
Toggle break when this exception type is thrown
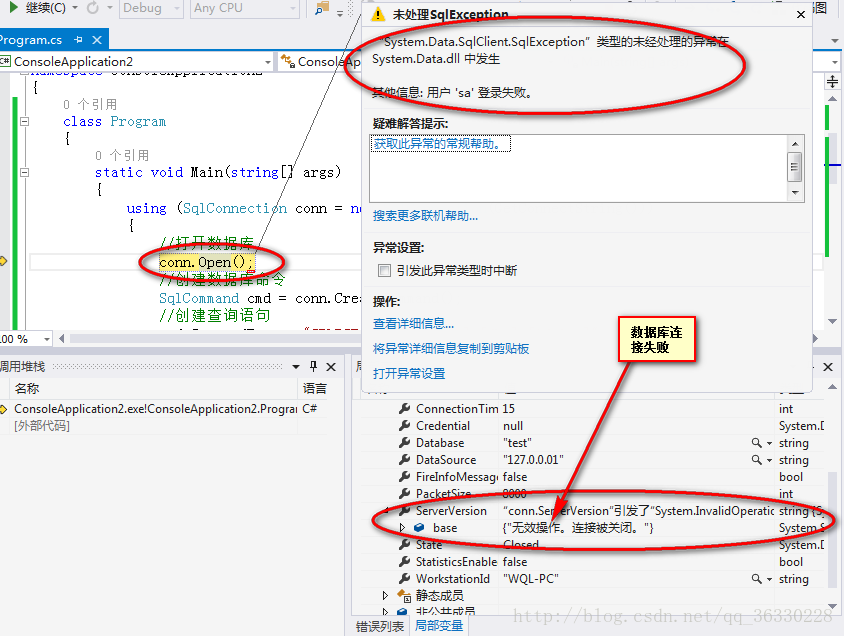(384, 270)
